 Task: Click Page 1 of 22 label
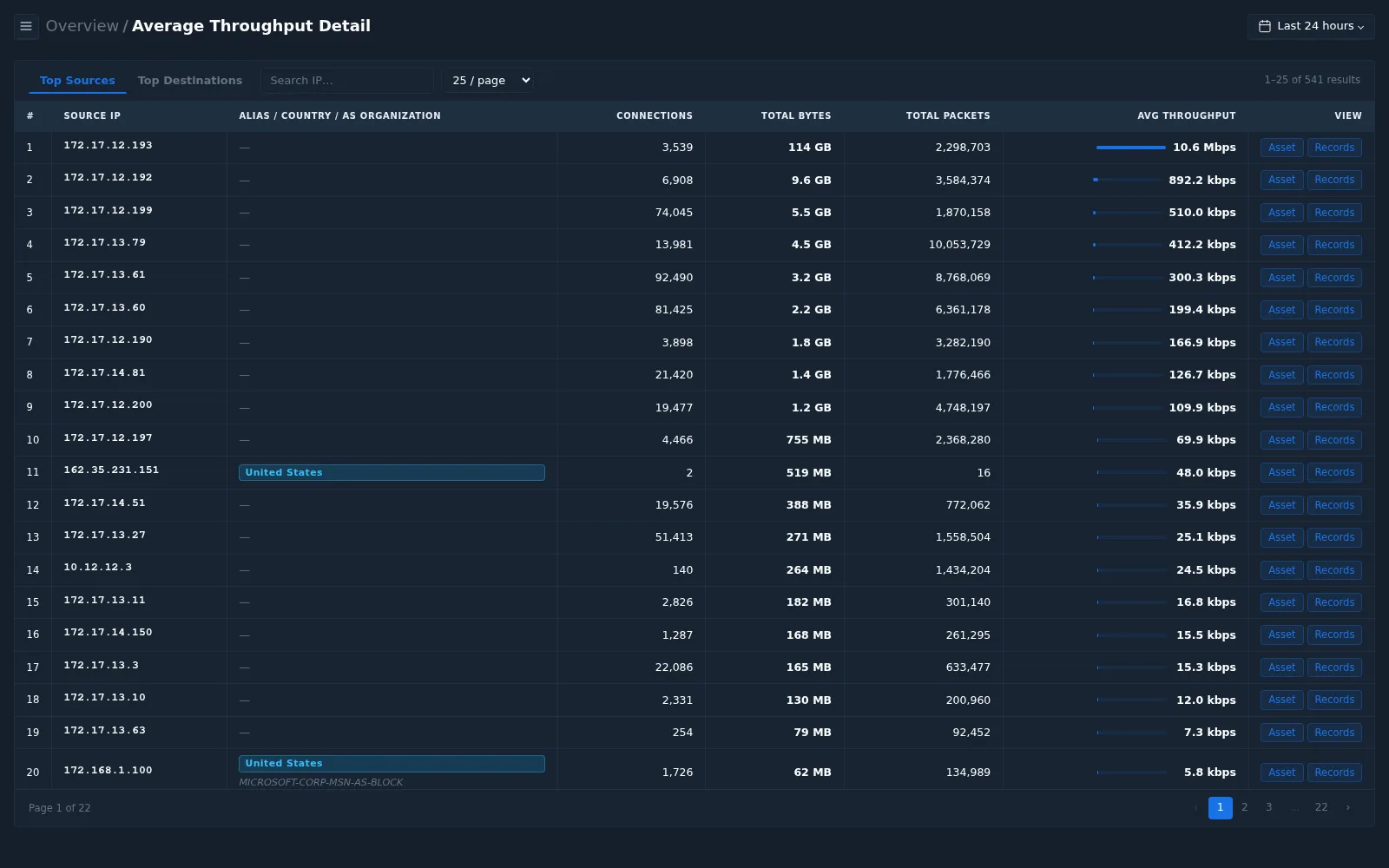(59, 808)
